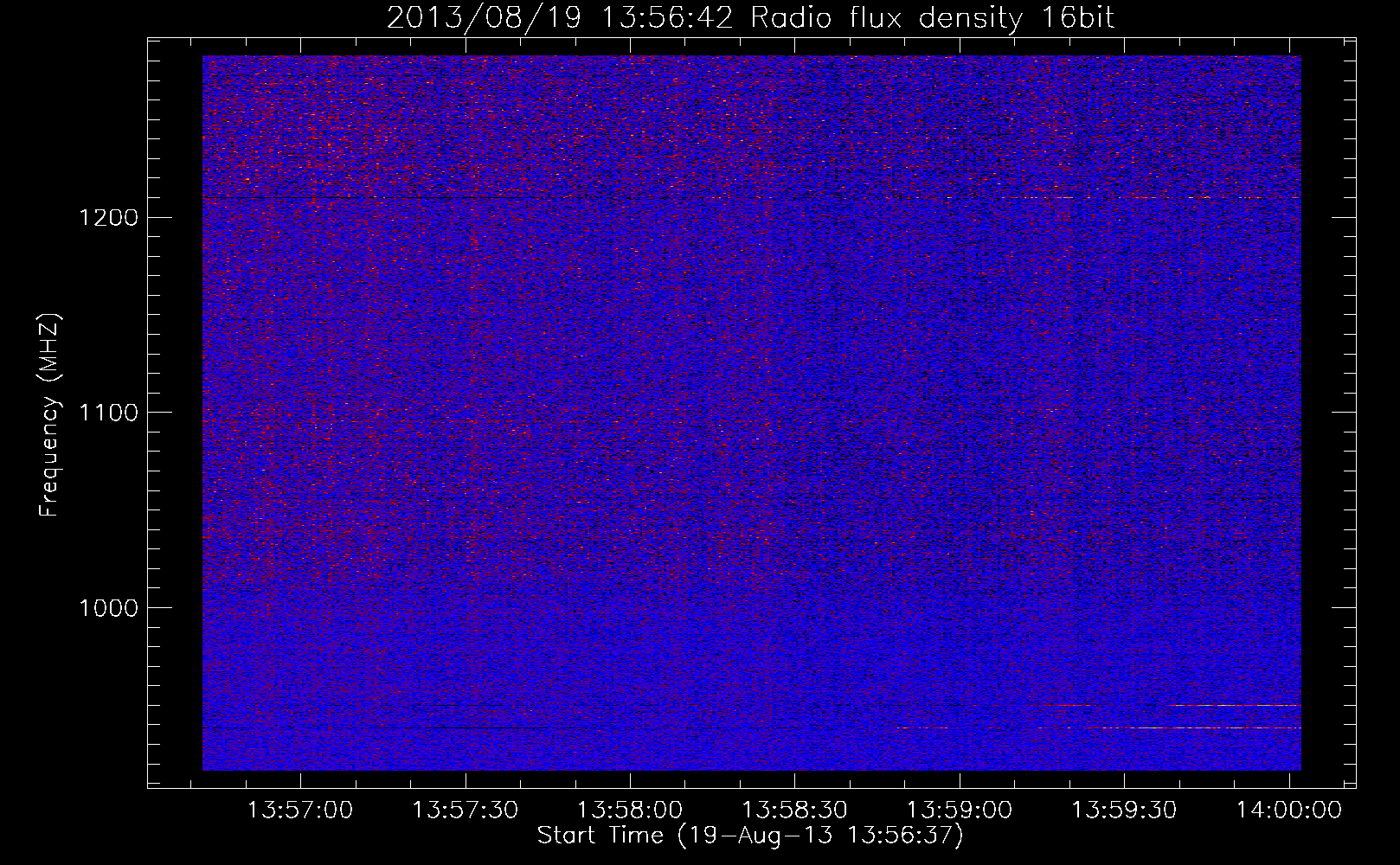Click the plot title 'Radio flux density 16bit'
This screenshot has width=1400, height=865.
[933, 17]
